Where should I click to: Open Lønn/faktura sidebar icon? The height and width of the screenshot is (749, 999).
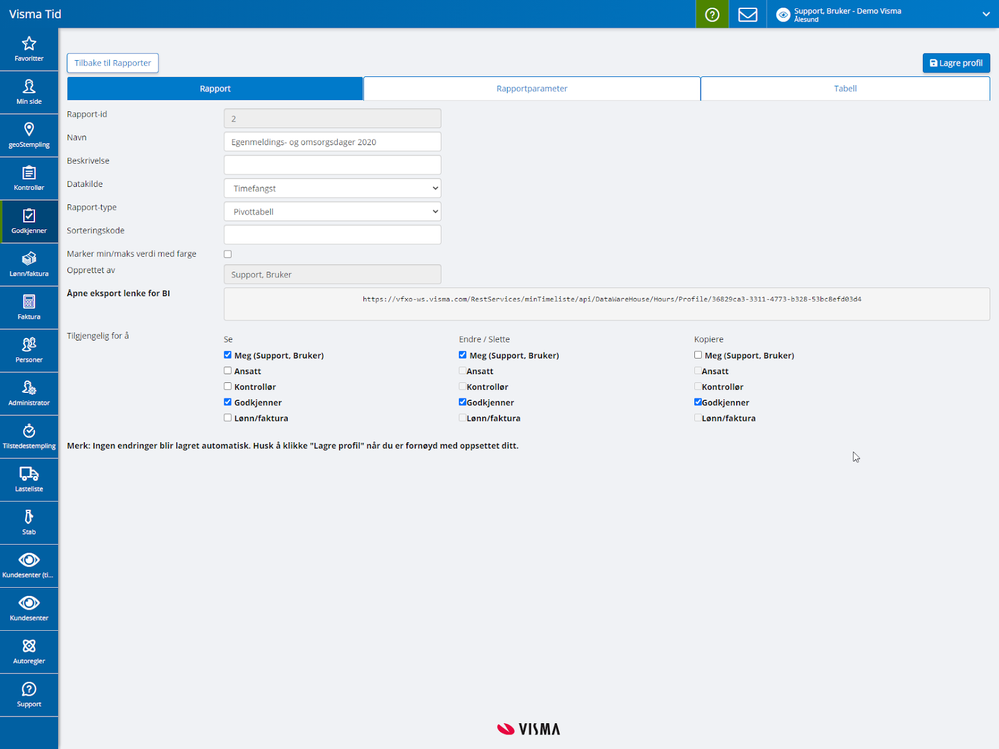point(29,259)
